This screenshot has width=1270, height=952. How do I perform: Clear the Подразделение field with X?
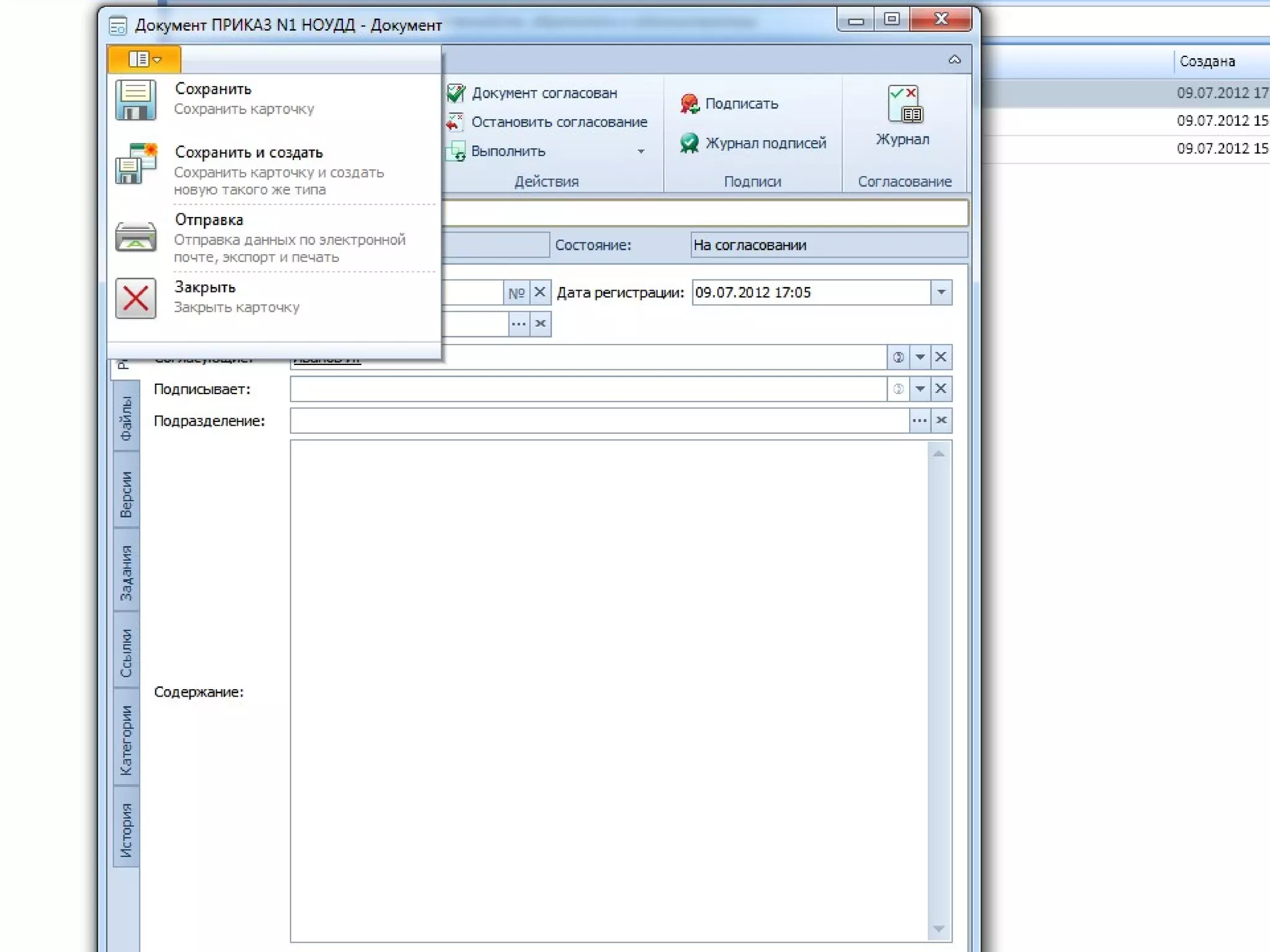click(x=941, y=421)
